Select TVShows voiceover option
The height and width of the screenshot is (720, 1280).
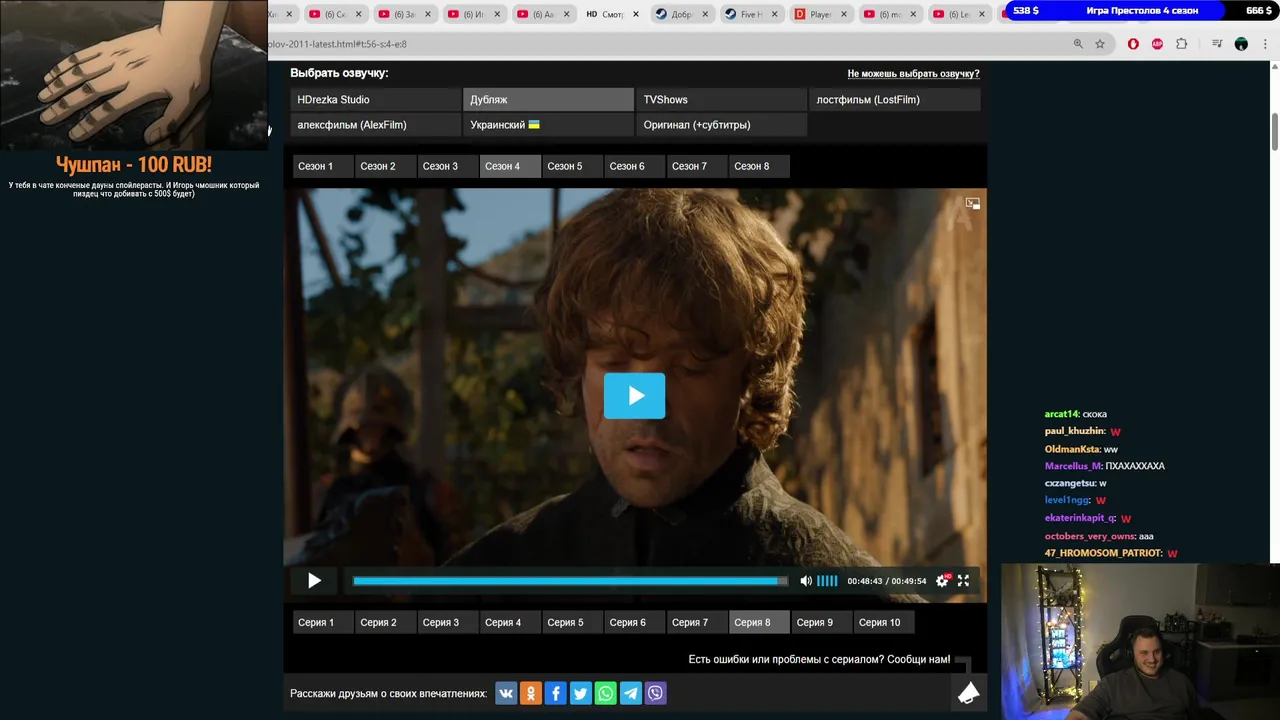[x=721, y=99]
